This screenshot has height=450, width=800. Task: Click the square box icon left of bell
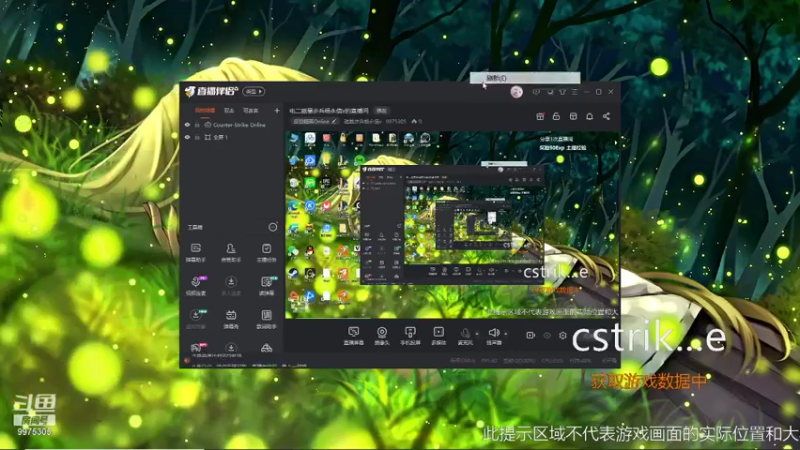coord(573,116)
